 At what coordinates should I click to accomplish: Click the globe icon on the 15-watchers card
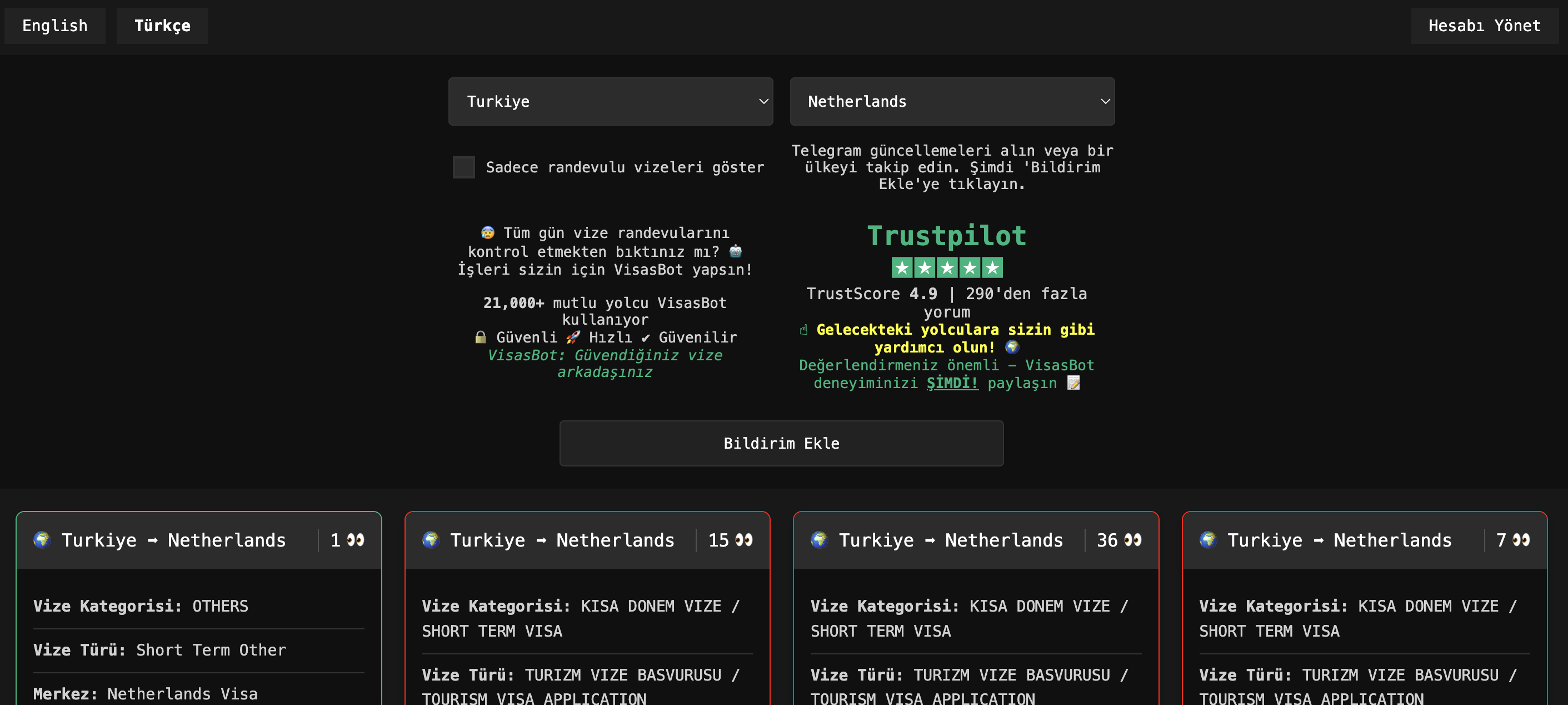[431, 539]
